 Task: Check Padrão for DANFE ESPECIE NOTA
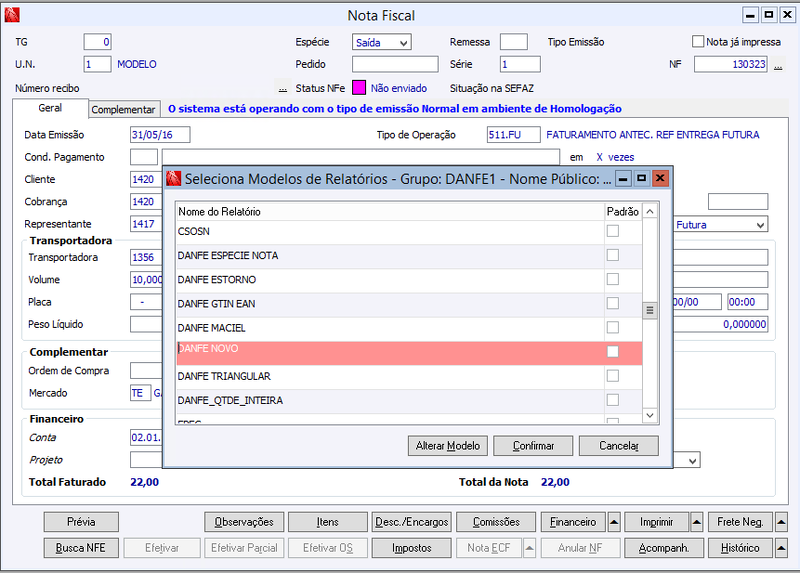click(613, 255)
